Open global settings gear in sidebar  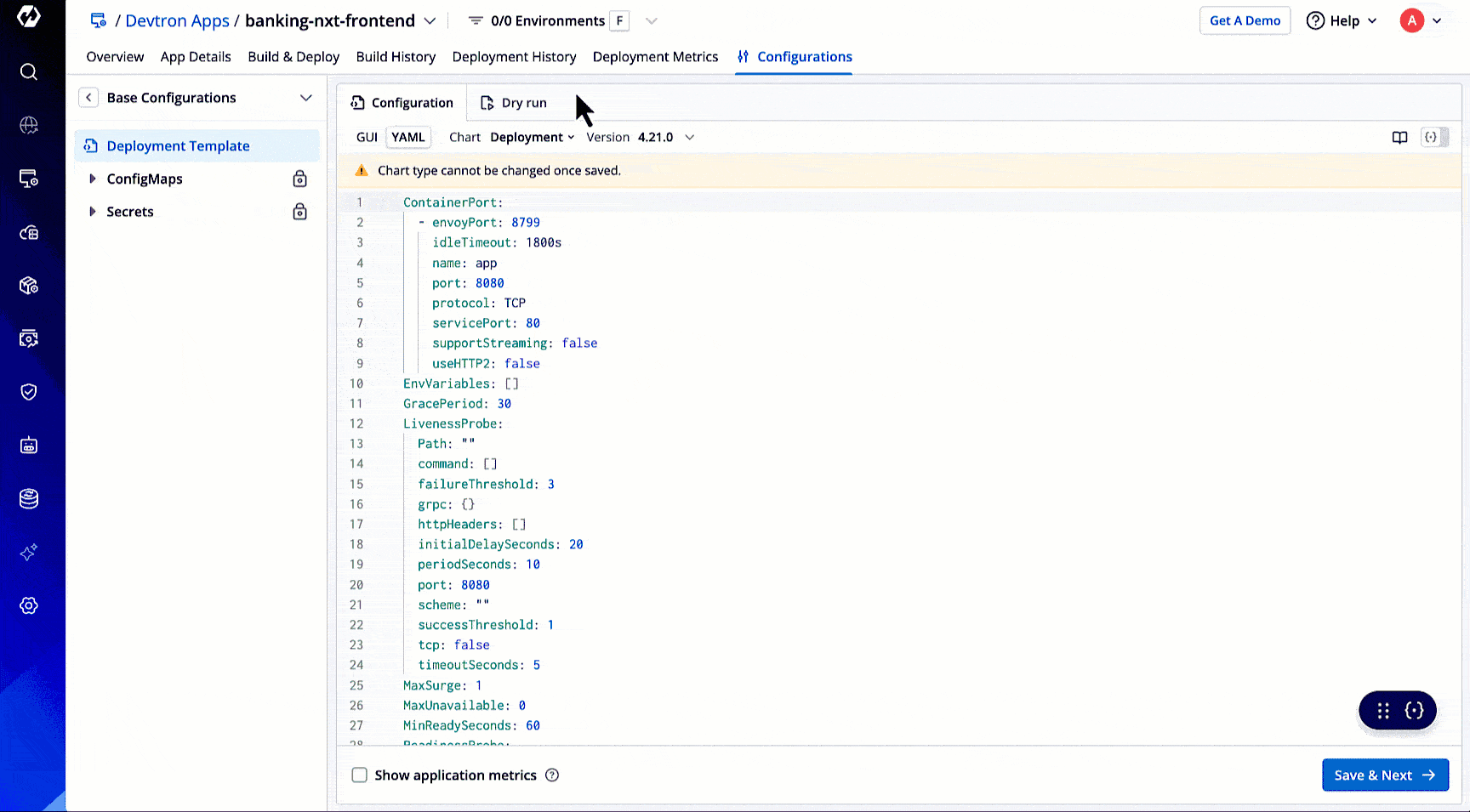click(29, 605)
